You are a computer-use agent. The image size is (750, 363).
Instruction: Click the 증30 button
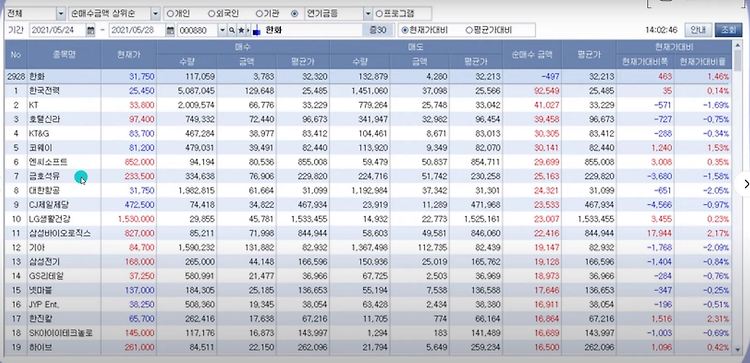pyautogui.click(x=377, y=30)
